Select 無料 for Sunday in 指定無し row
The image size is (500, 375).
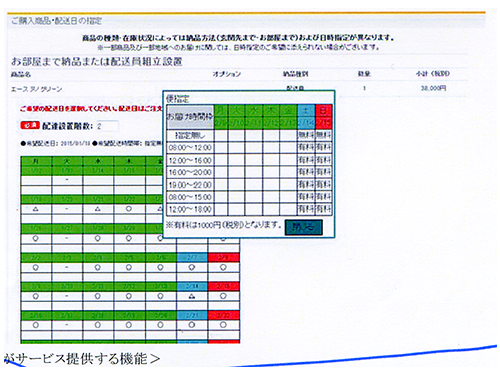tap(323, 135)
